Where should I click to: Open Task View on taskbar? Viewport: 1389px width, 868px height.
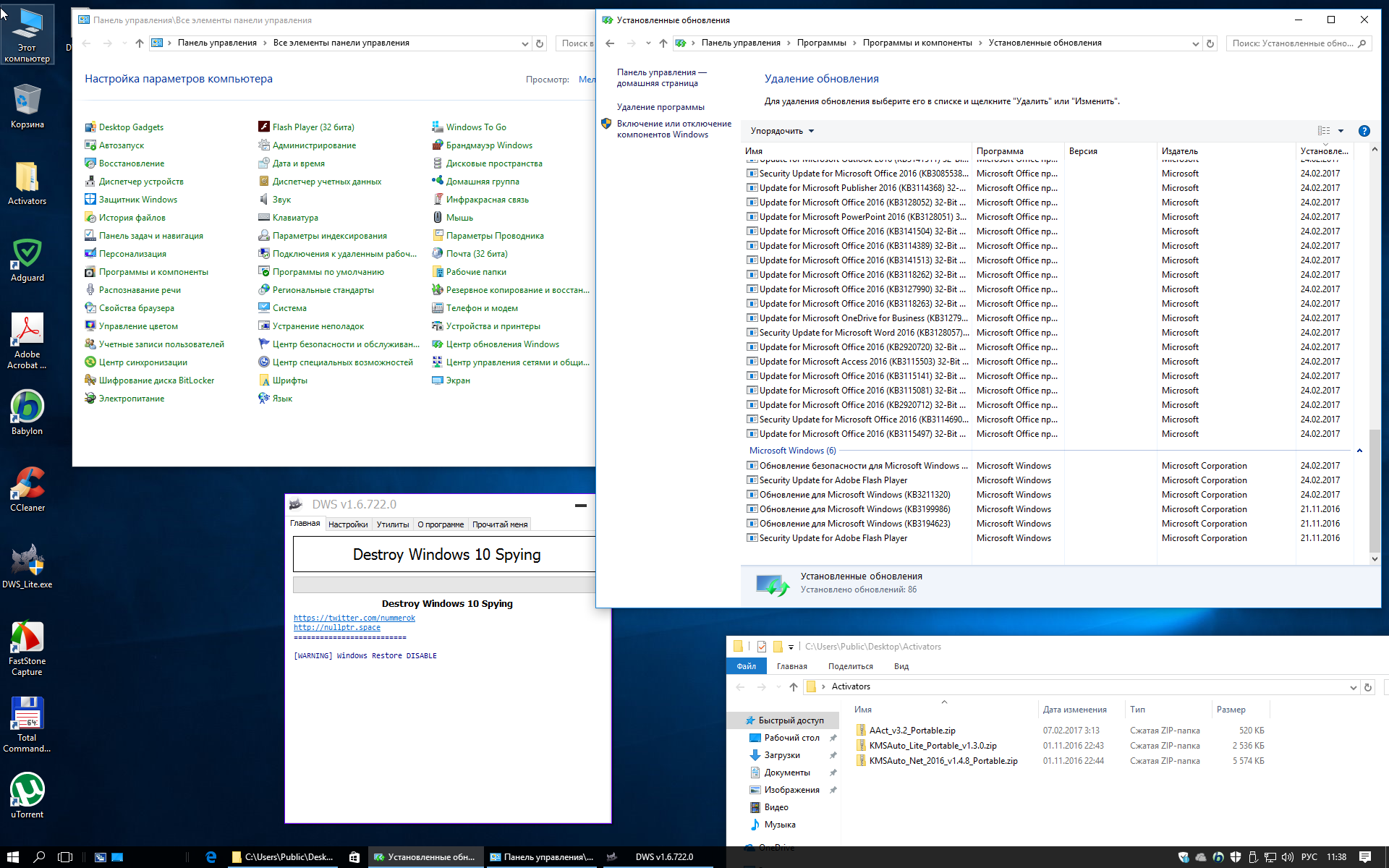pos(65,857)
